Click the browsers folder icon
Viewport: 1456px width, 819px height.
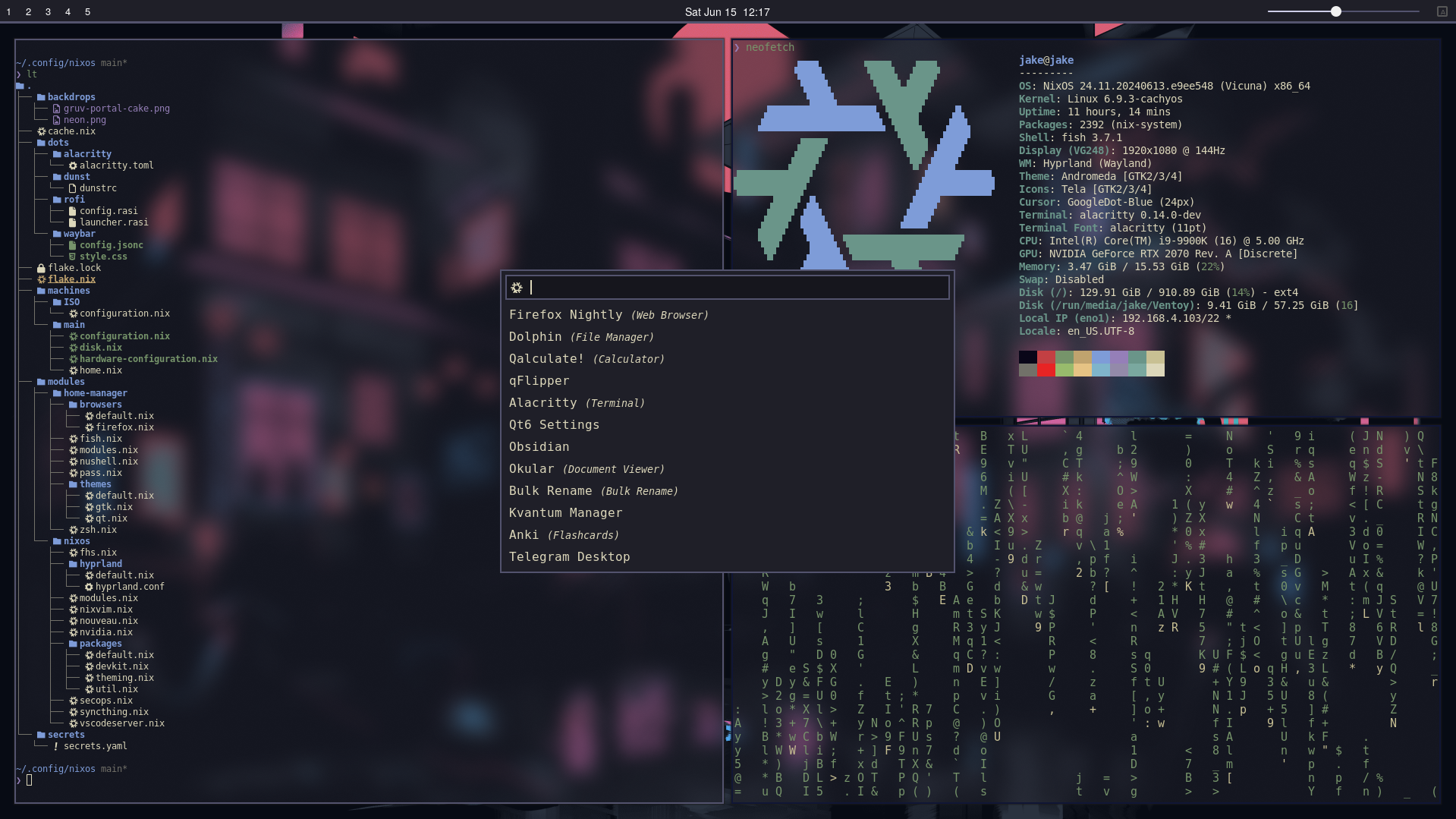[x=73, y=405]
